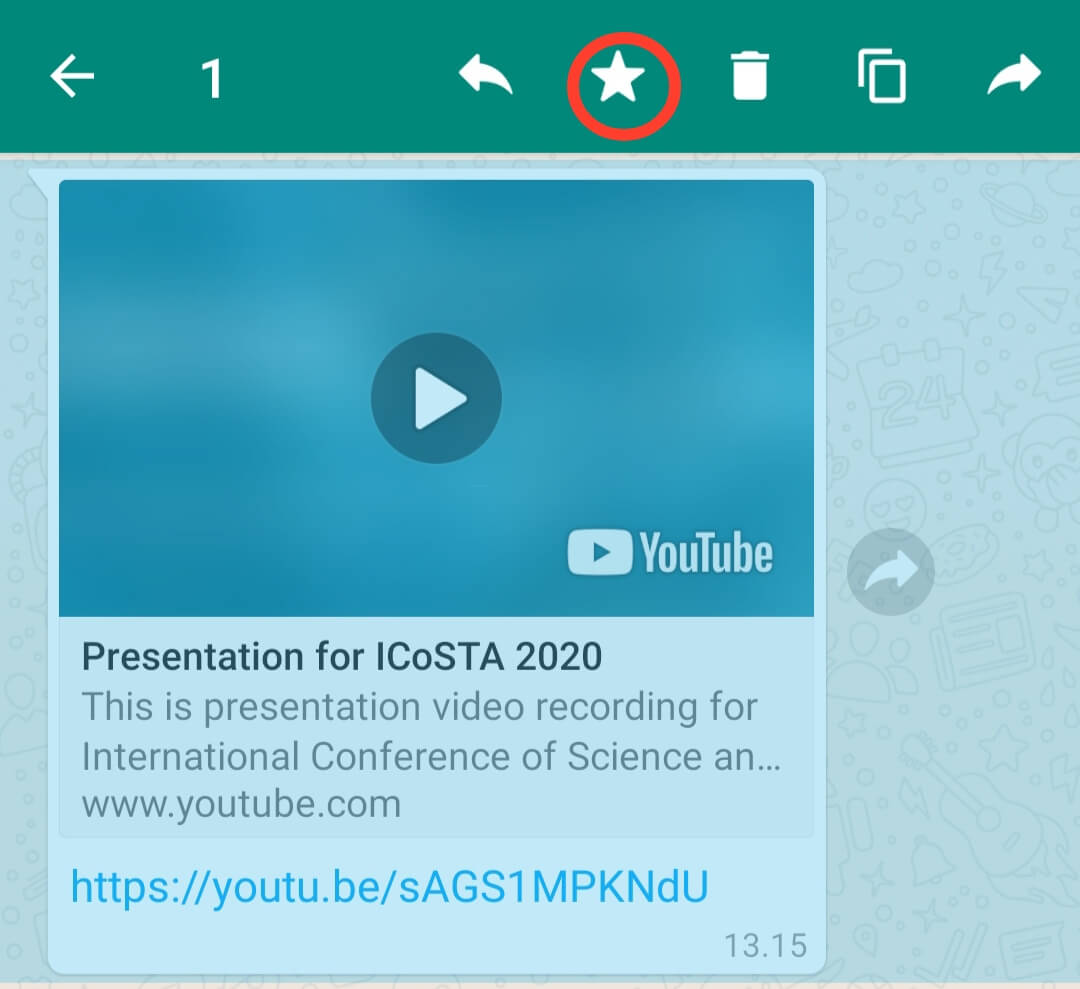Tap the message timestamp 13.15
The height and width of the screenshot is (989, 1080).
(765, 946)
